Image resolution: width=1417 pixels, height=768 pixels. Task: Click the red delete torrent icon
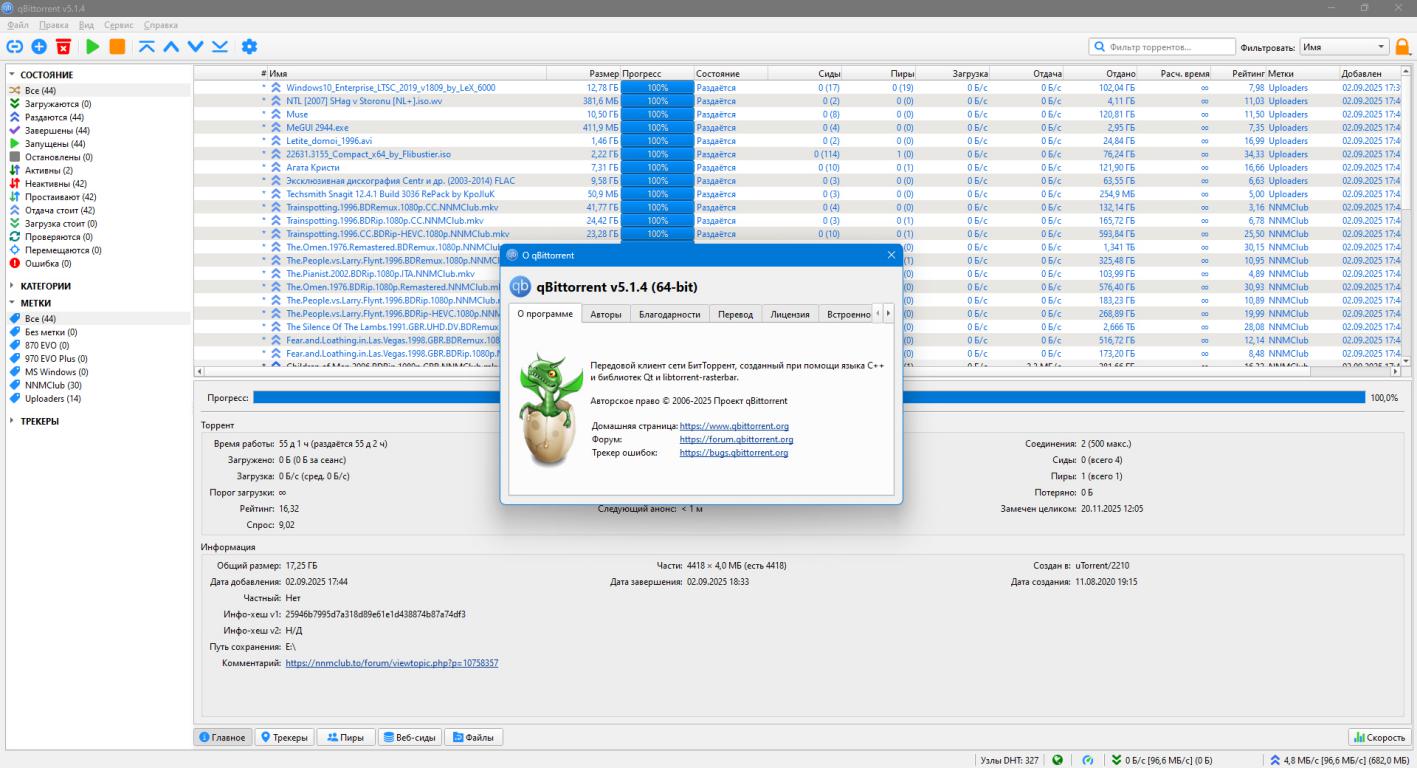(x=63, y=46)
